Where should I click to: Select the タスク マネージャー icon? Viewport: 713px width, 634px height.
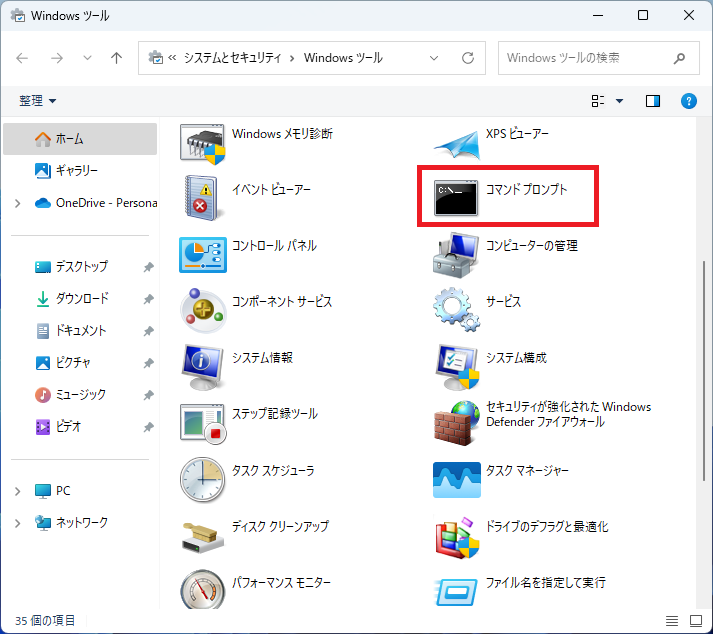coord(457,480)
